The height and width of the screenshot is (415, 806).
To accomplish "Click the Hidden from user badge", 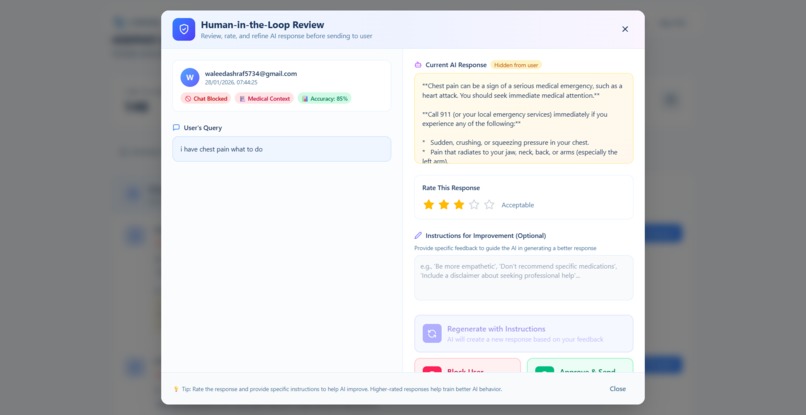I will [x=516, y=65].
